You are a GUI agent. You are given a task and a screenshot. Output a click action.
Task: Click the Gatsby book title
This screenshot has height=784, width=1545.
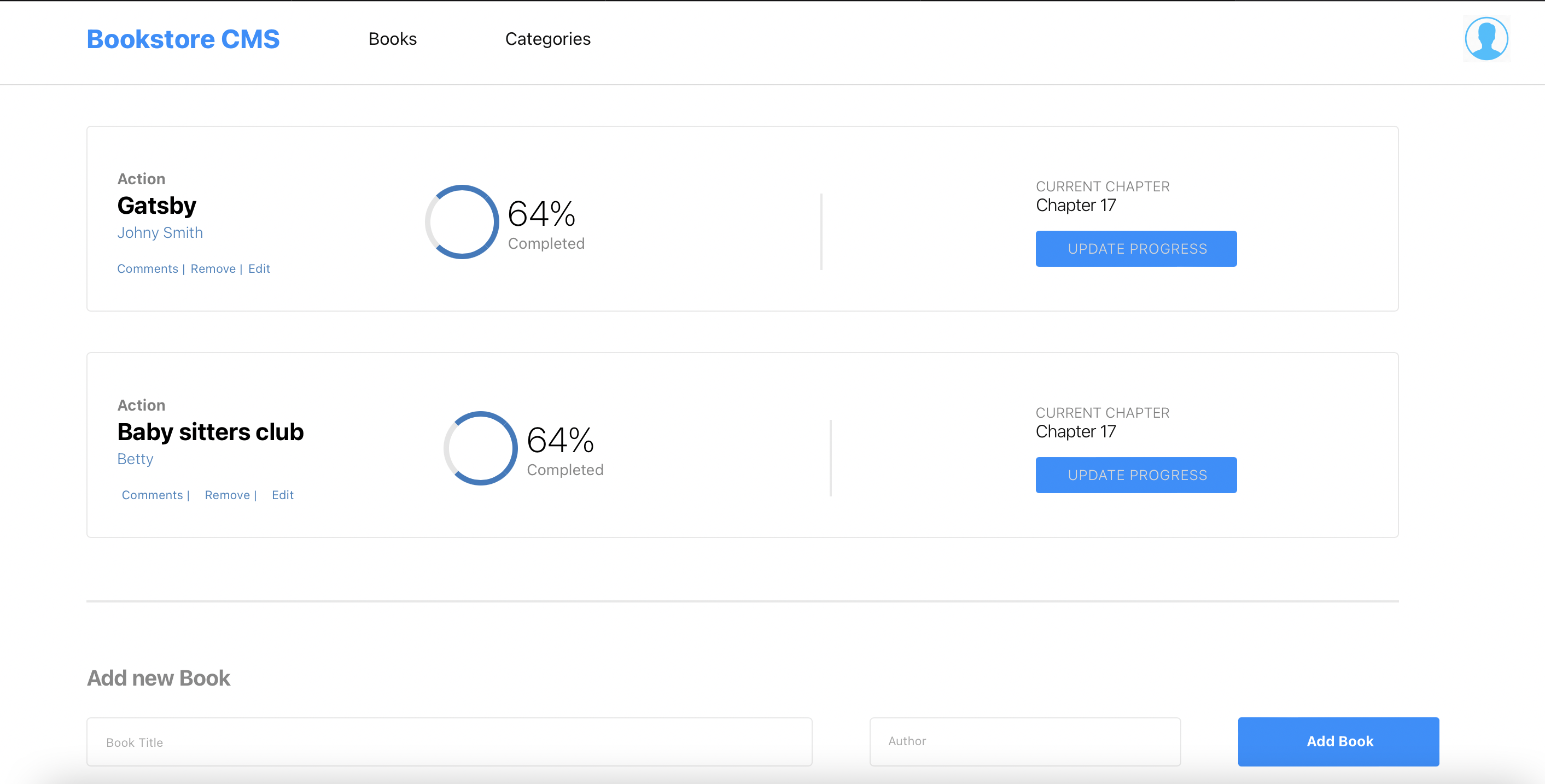pos(156,206)
